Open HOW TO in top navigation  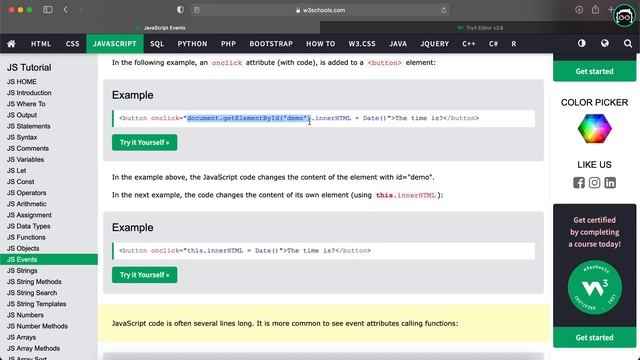[320, 44]
